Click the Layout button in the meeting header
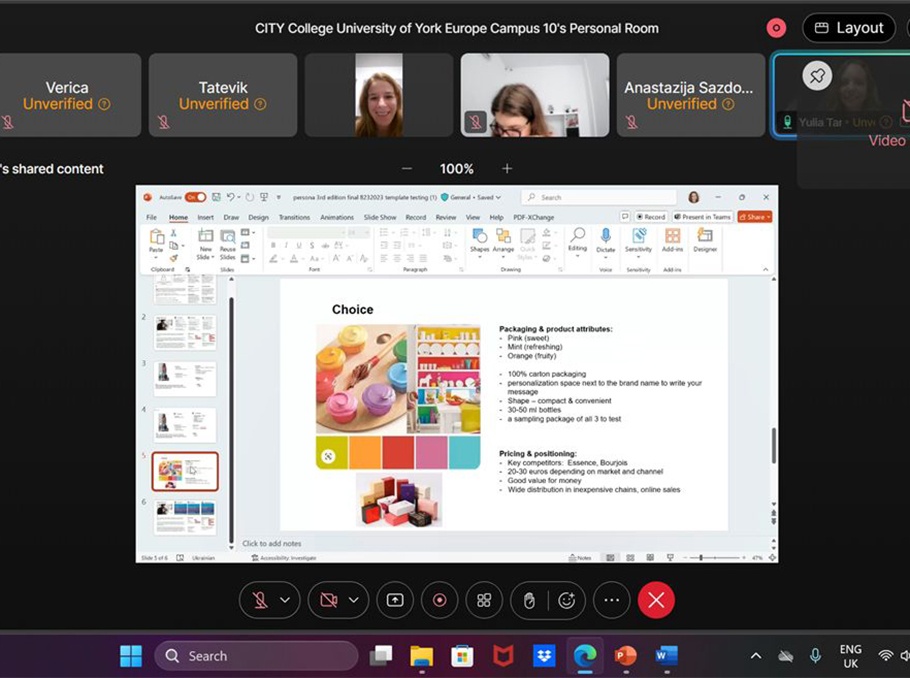The height and width of the screenshot is (678, 910). pos(848,28)
